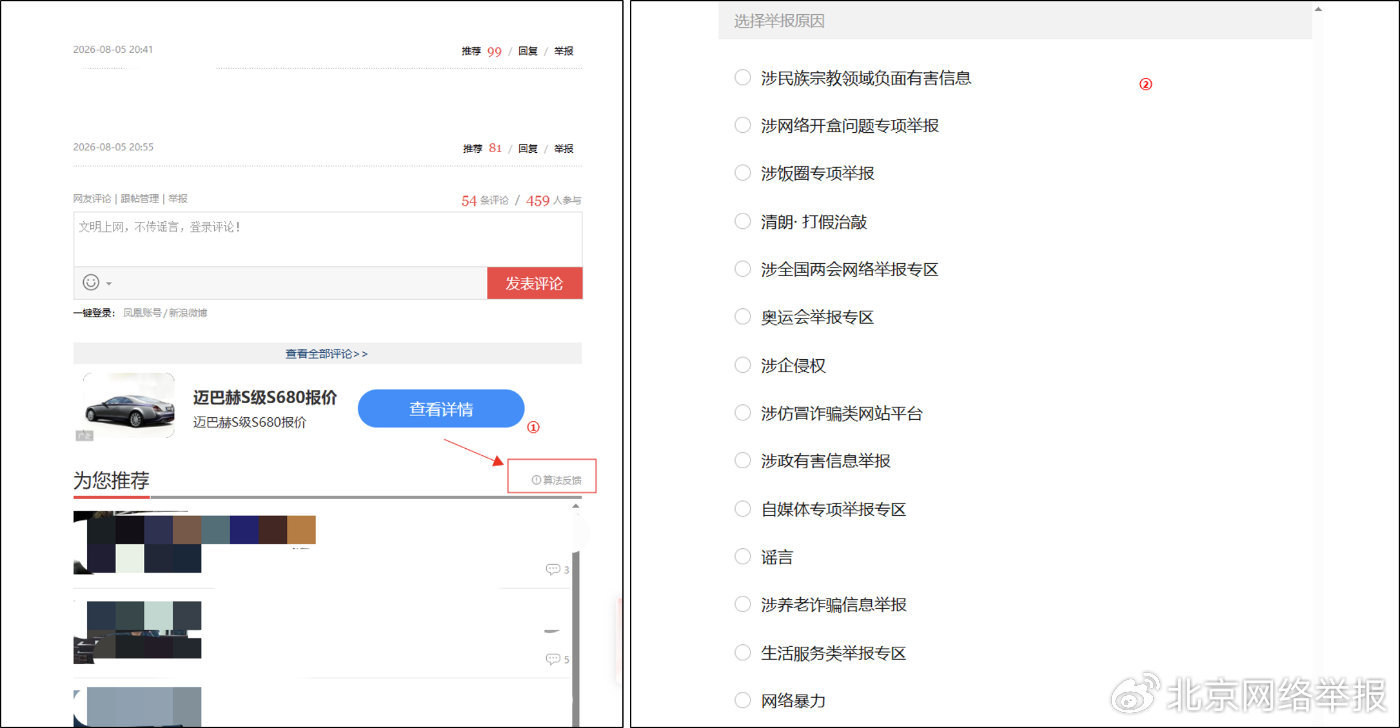Select 涉网络开盒问题专项举报 radio option

point(742,125)
